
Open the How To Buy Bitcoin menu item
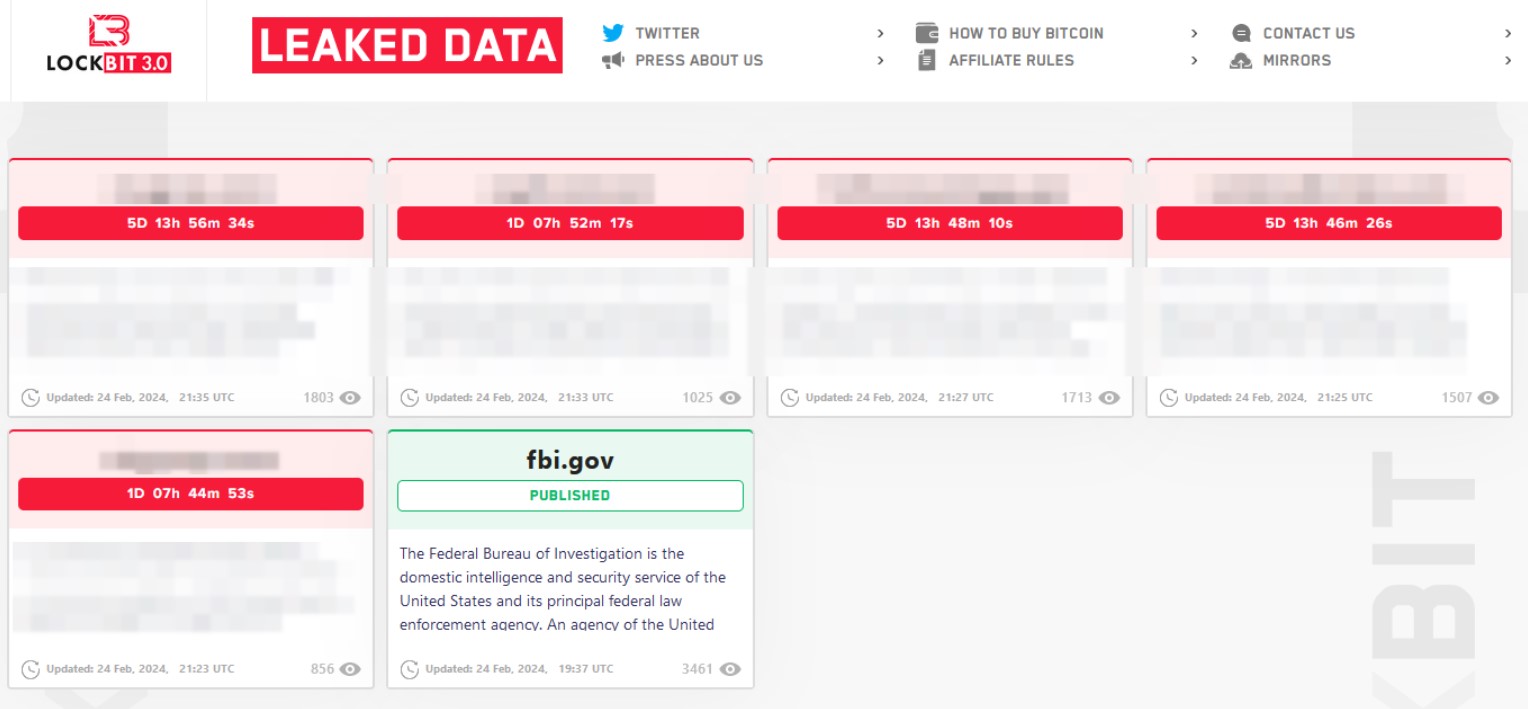[1026, 33]
